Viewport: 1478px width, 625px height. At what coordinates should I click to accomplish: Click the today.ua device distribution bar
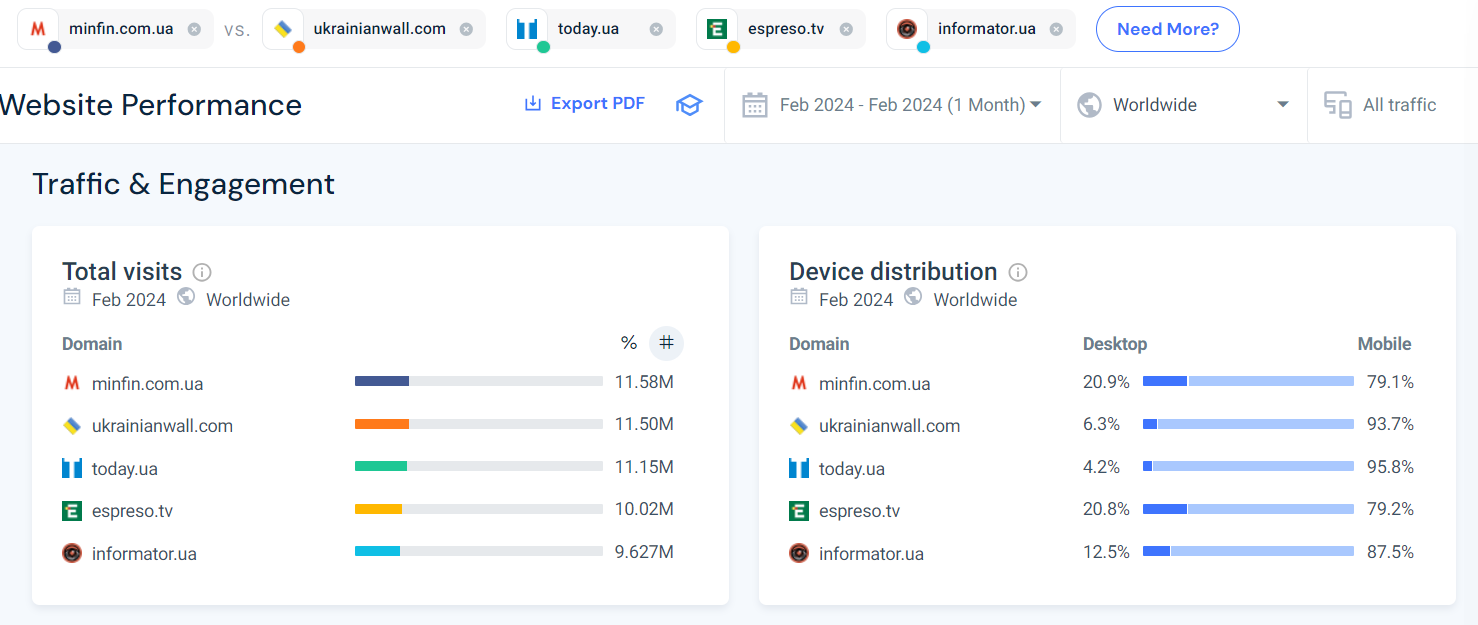1248,466
